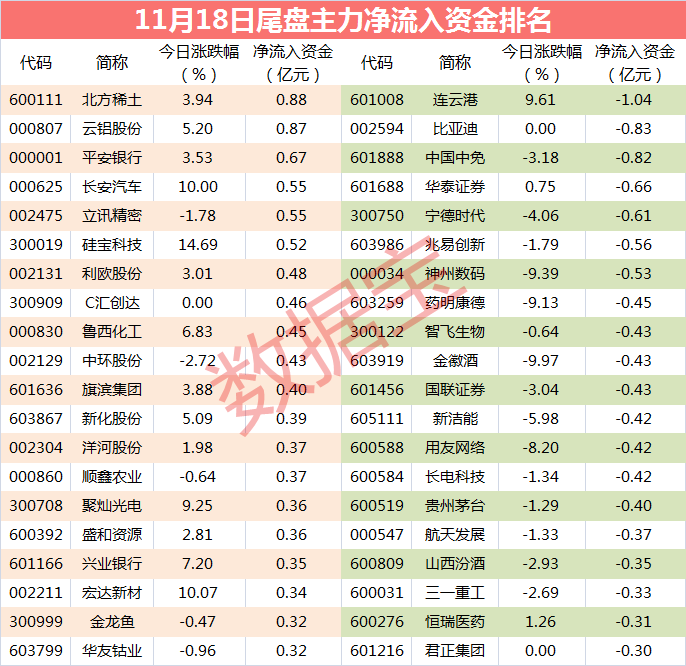686x666 pixels.
Task: Click the name C汇创达
Action: 112,303
